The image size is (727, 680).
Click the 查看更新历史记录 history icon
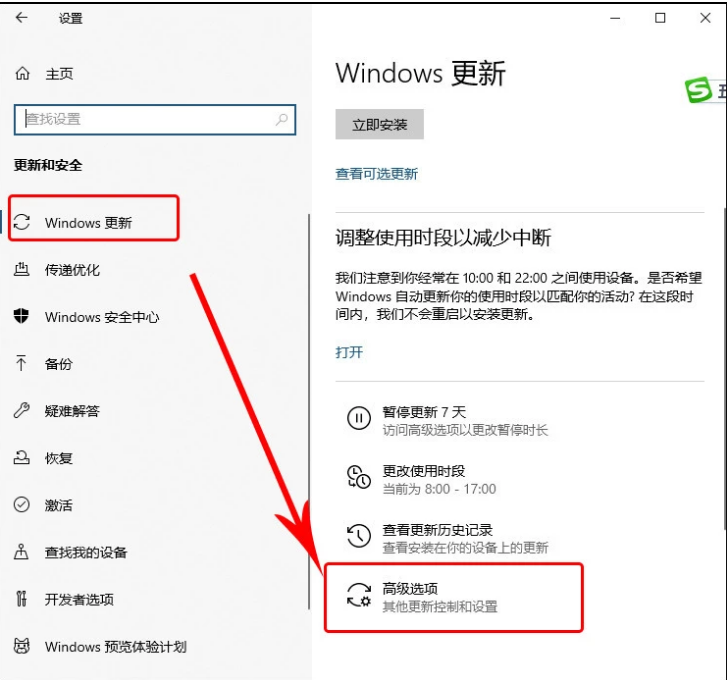click(x=358, y=537)
